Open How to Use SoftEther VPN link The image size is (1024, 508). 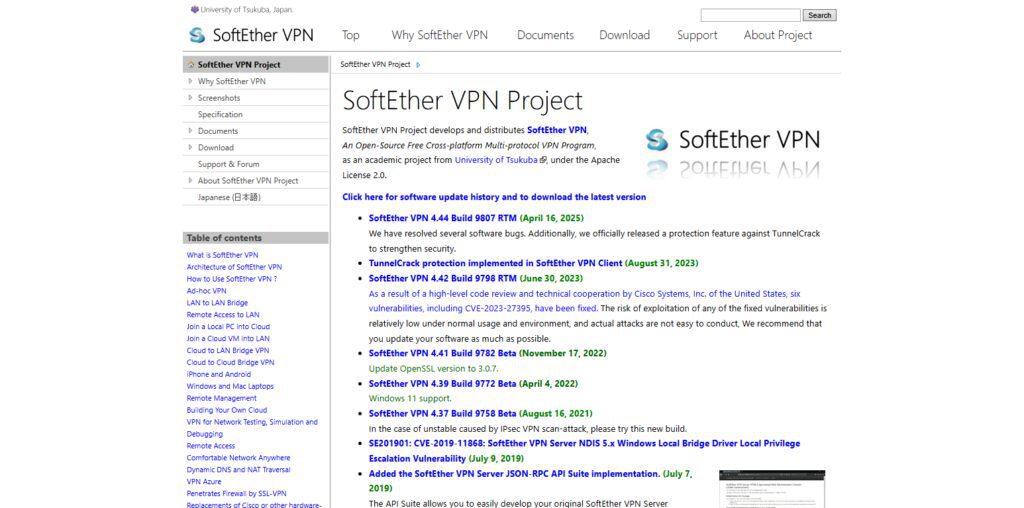click(232, 279)
